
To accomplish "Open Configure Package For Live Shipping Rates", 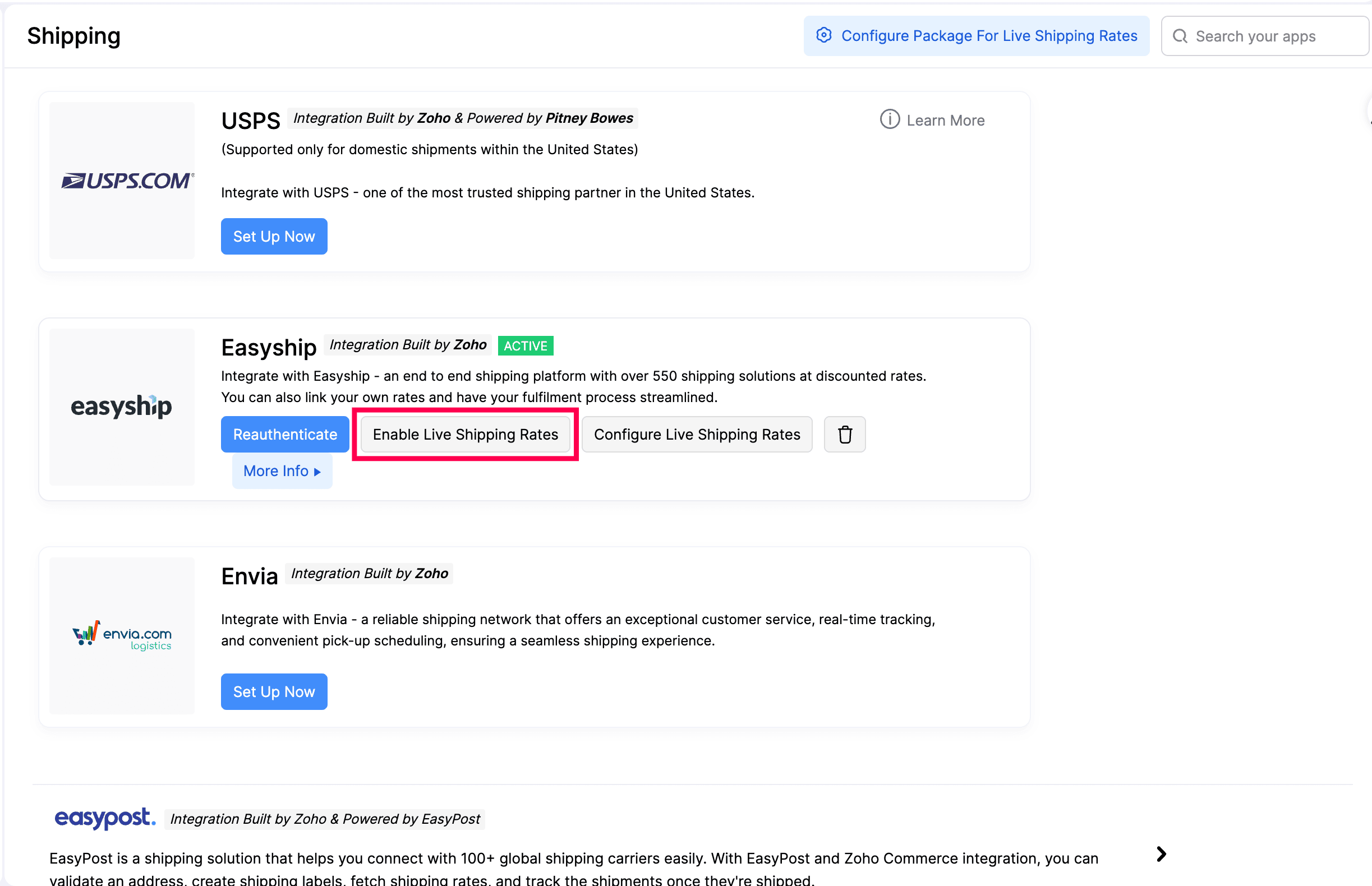I will (x=976, y=36).
